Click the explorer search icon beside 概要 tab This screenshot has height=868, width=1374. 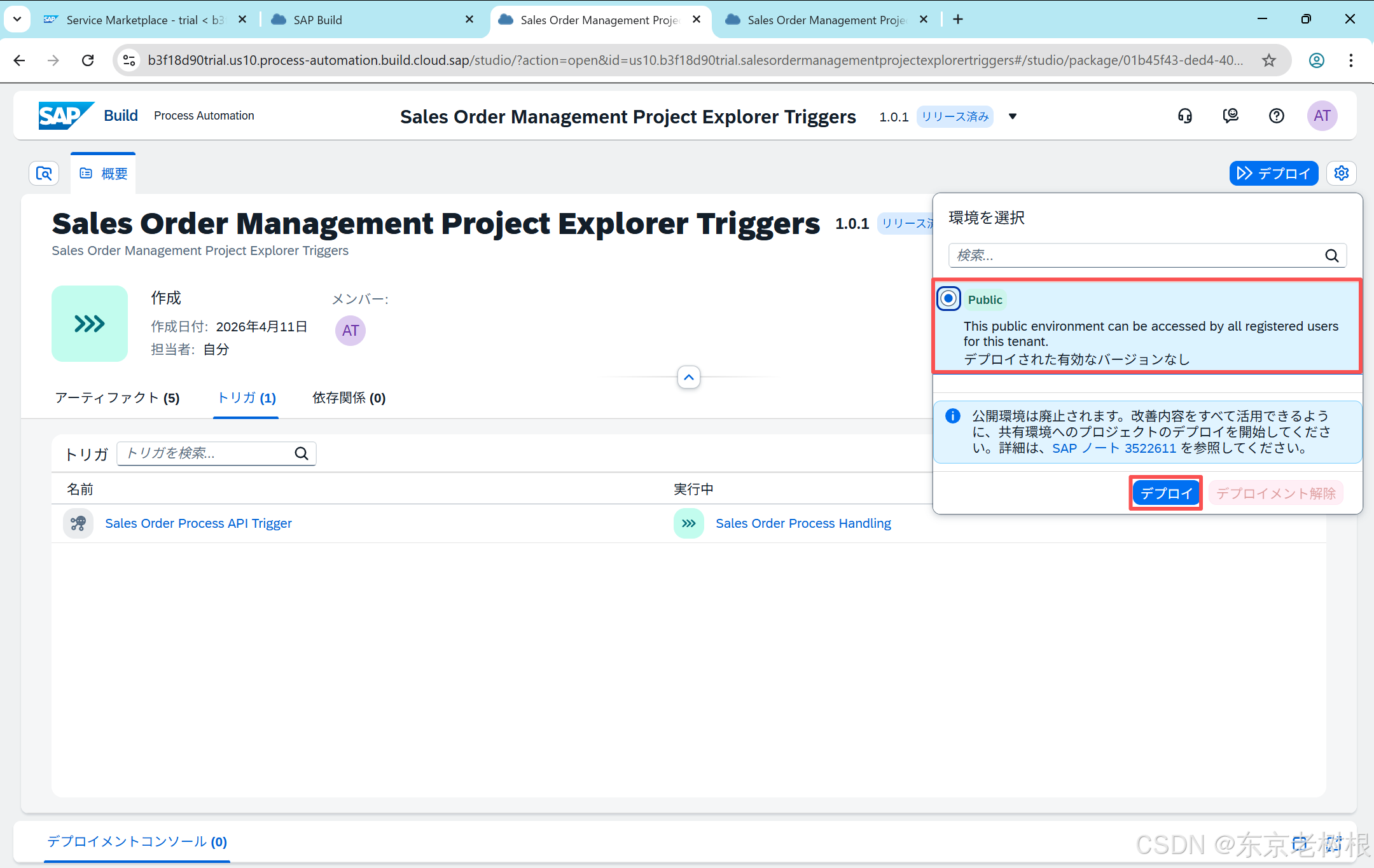pyautogui.click(x=44, y=173)
